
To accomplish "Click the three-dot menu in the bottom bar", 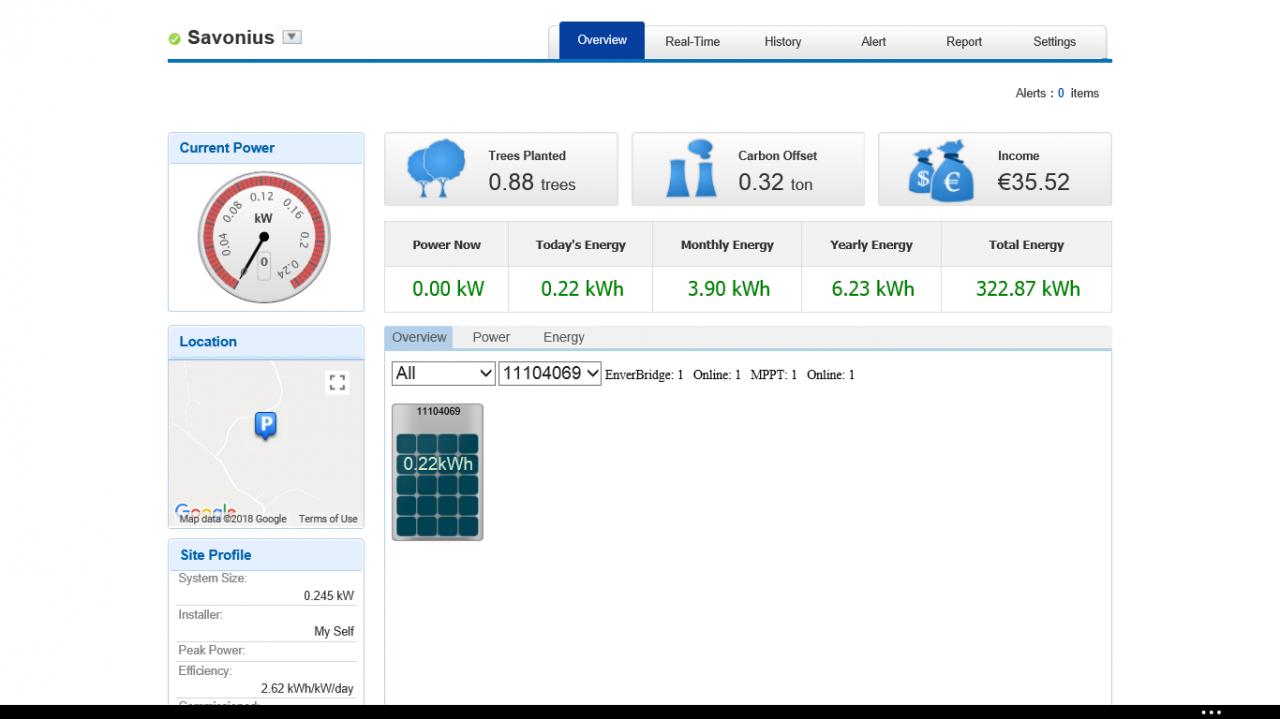I will [x=1211, y=713].
